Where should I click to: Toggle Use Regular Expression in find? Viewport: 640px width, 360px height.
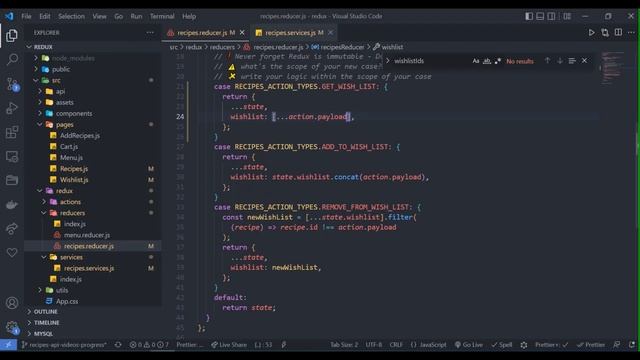coord(498,61)
